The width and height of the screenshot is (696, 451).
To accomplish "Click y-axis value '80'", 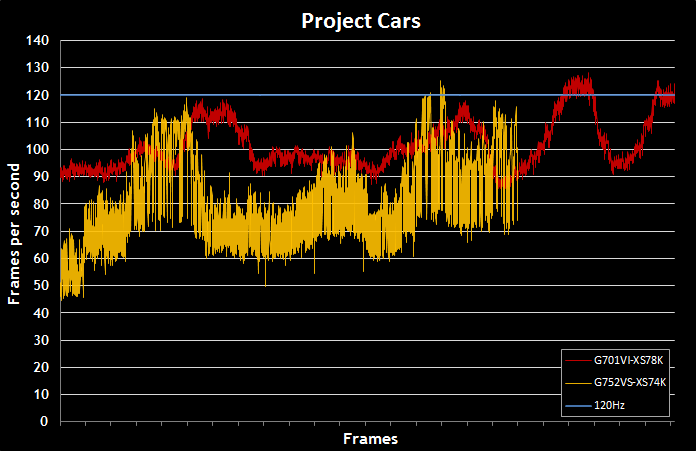I will [x=41, y=204].
